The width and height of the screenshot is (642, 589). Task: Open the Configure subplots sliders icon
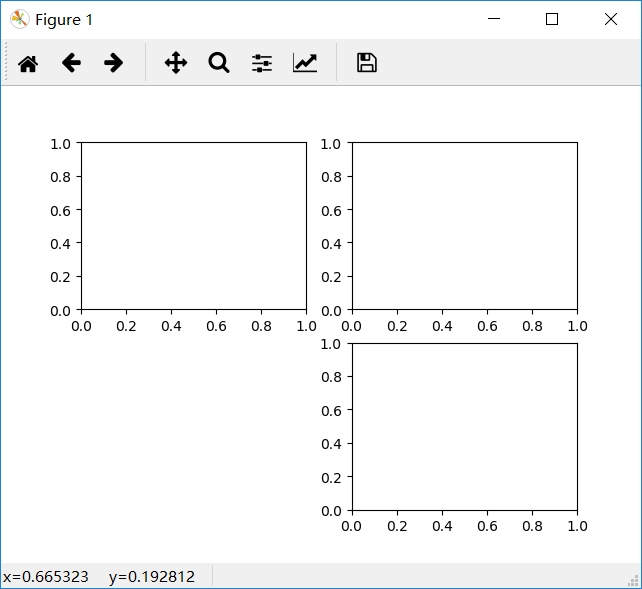262,63
